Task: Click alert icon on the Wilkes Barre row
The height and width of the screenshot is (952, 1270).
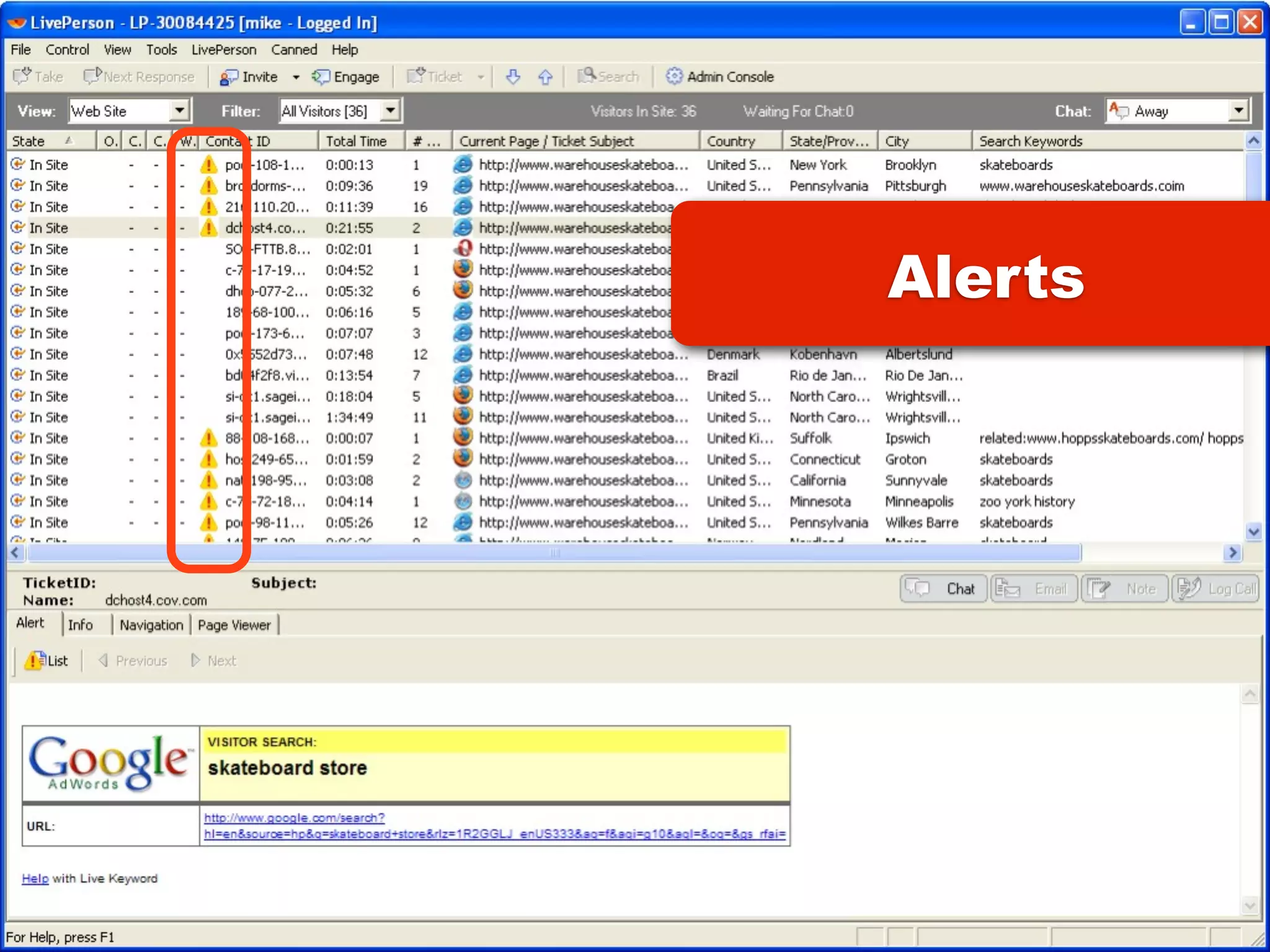Action: pyautogui.click(x=209, y=522)
